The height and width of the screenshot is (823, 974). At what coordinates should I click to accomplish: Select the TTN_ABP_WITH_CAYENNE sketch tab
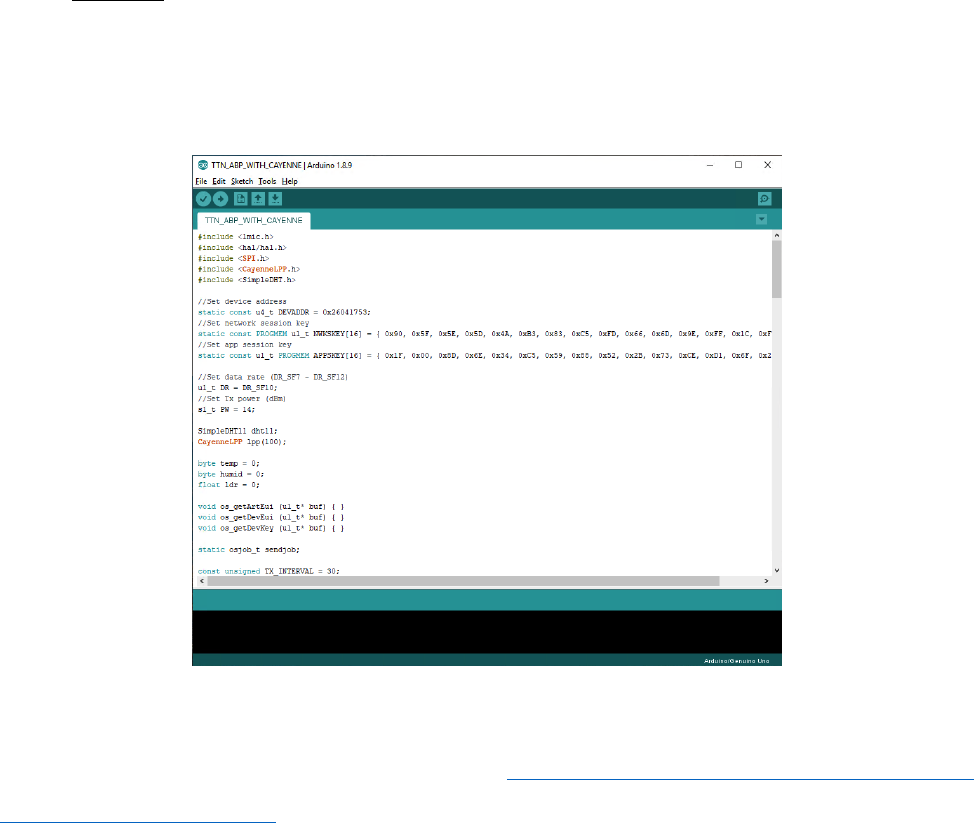click(x=253, y=221)
